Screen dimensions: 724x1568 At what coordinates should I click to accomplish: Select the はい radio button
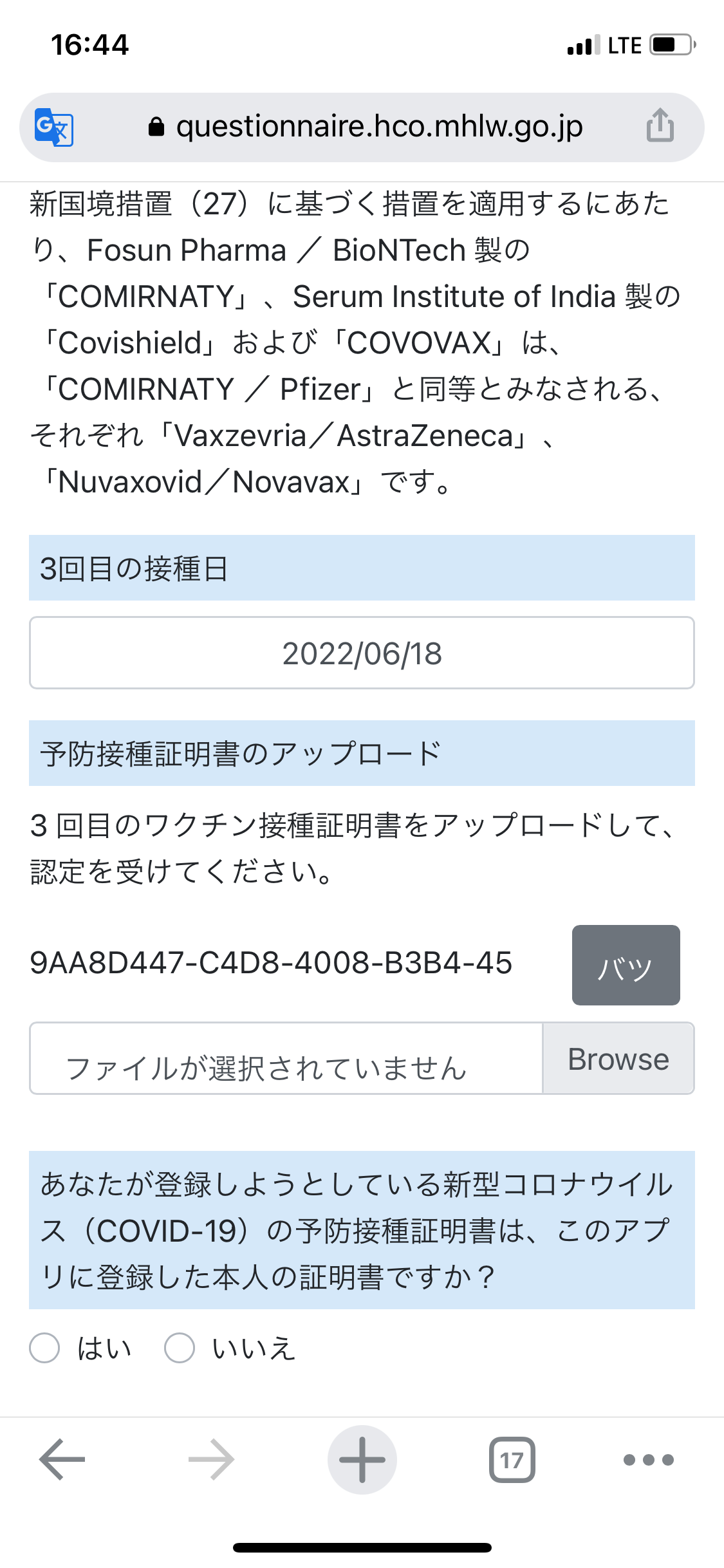click(x=45, y=1347)
